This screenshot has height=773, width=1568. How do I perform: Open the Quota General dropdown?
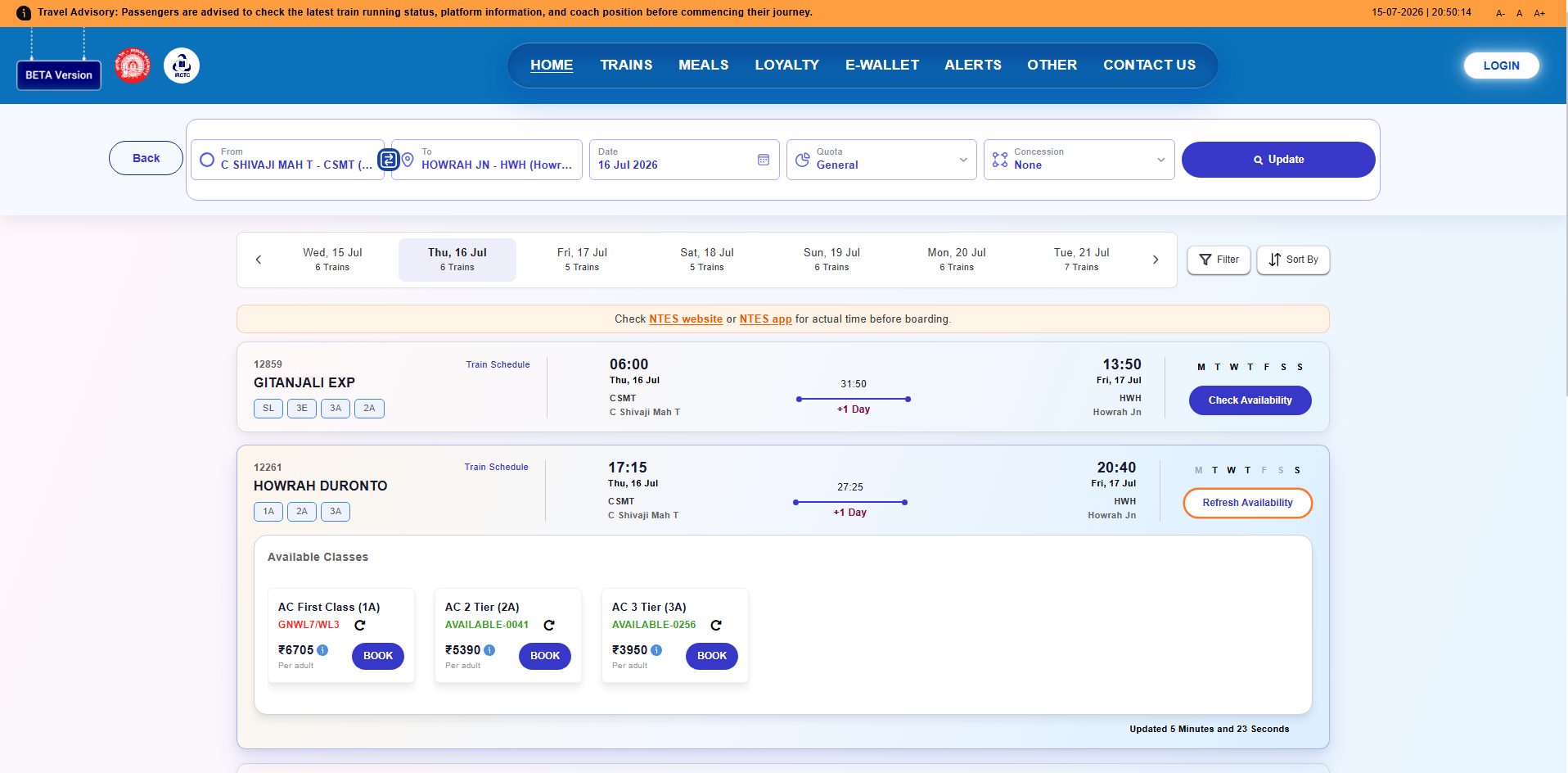click(x=881, y=160)
